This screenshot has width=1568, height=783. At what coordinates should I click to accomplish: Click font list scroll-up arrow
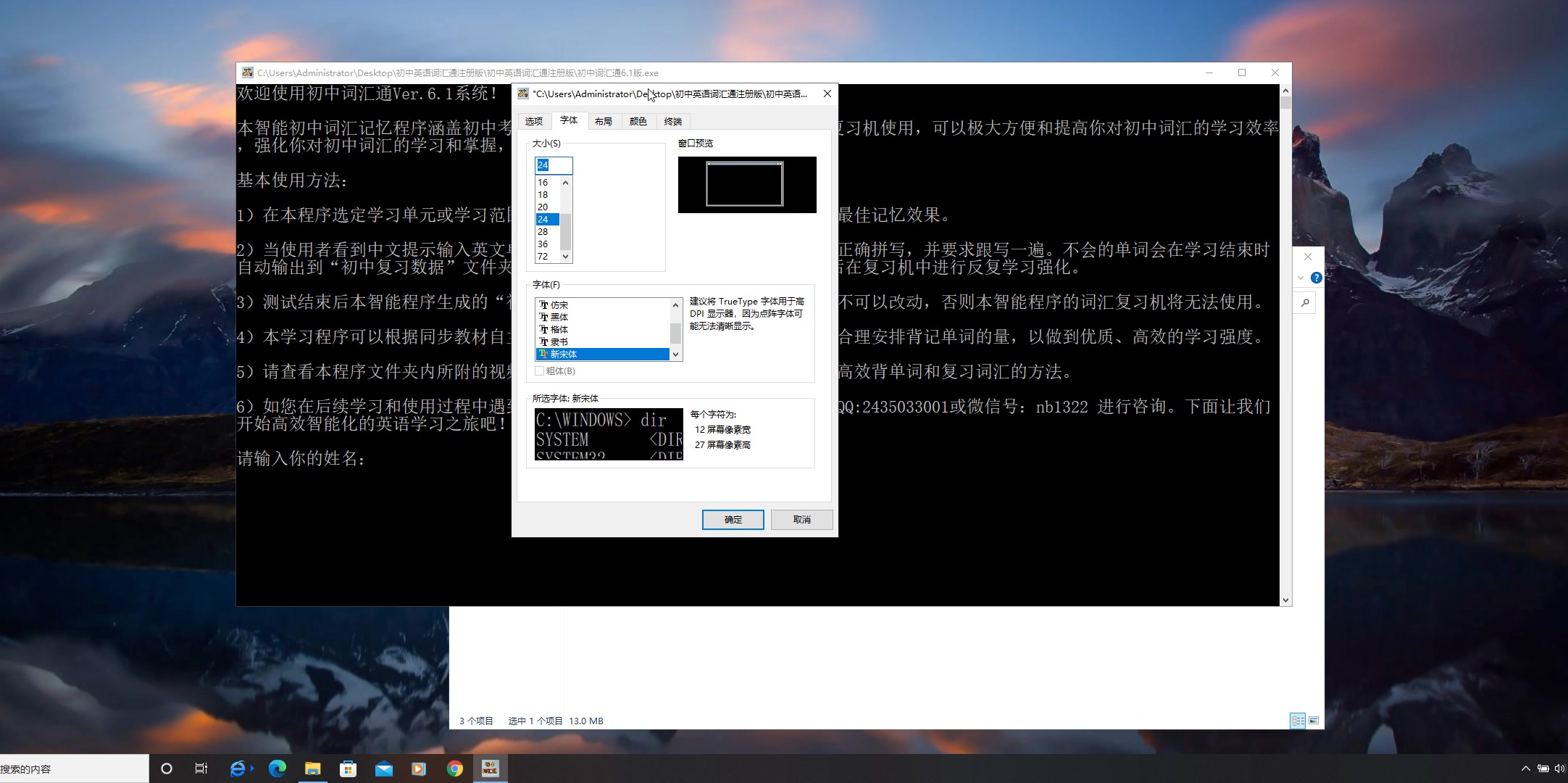(x=676, y=305)
